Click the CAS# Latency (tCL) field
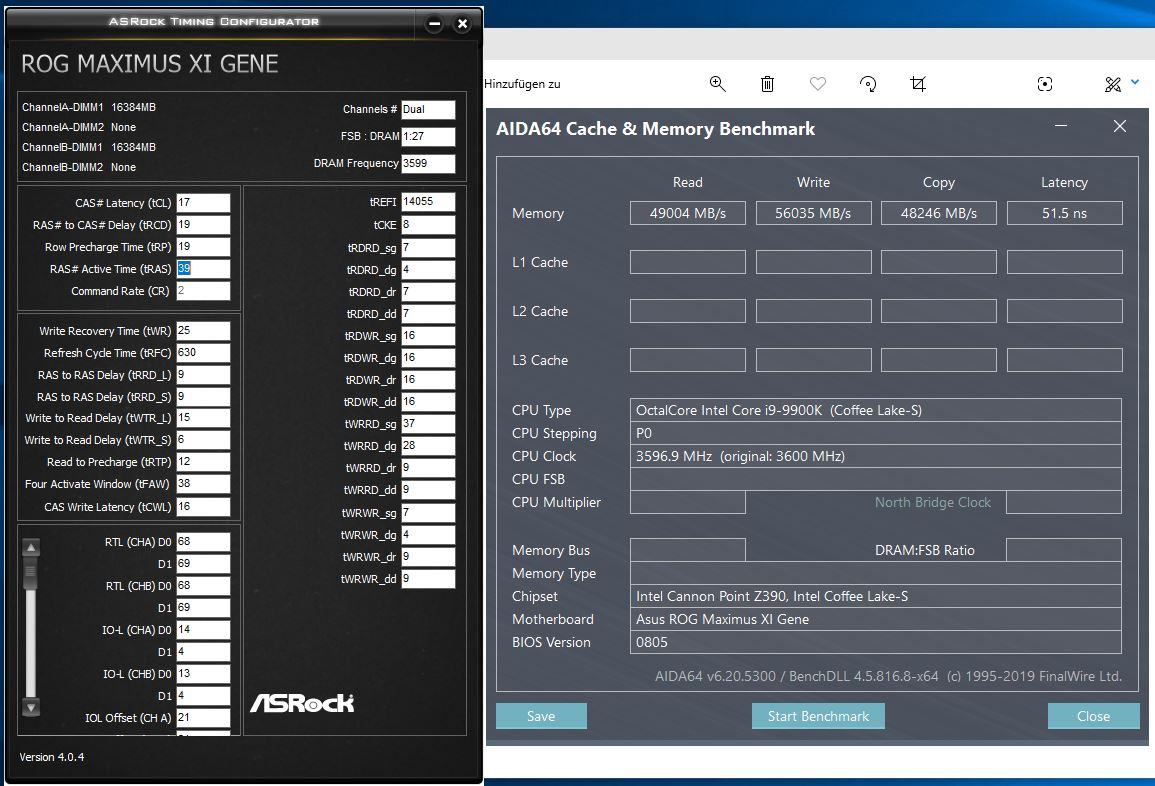 (x=203, y=203)
